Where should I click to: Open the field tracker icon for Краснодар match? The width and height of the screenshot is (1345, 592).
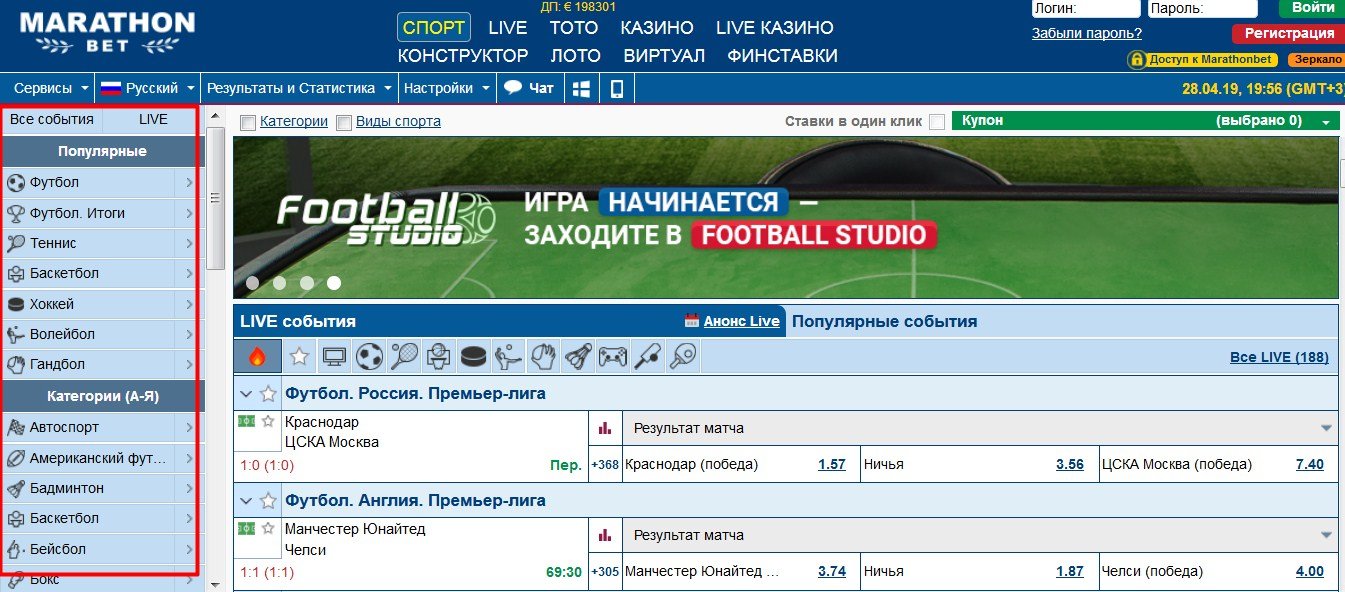coord(246,421)
